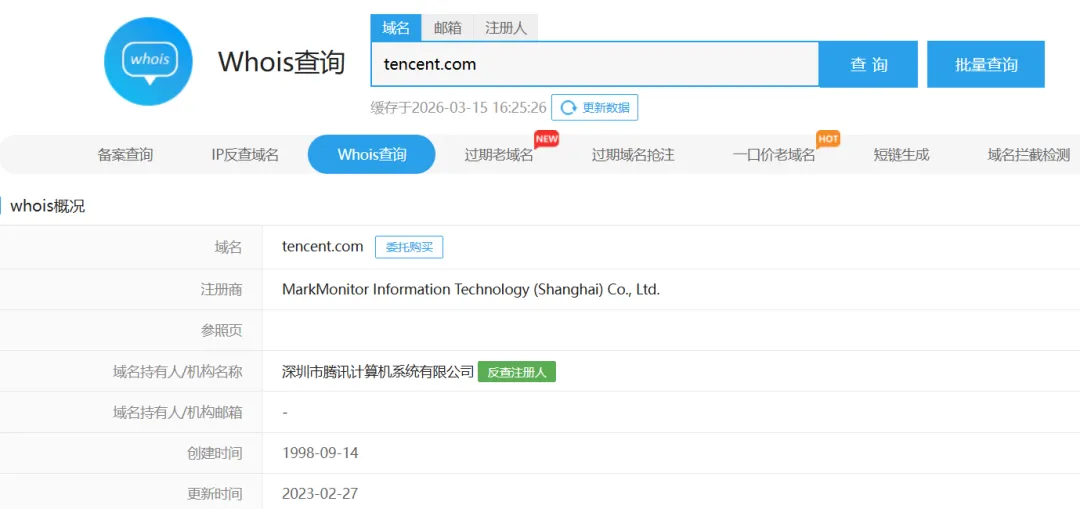The width and height of the screenshot is (1080, 509).
Task: Click the registrar MarkMonitor Information Technology value
Action: click(471, 289)
